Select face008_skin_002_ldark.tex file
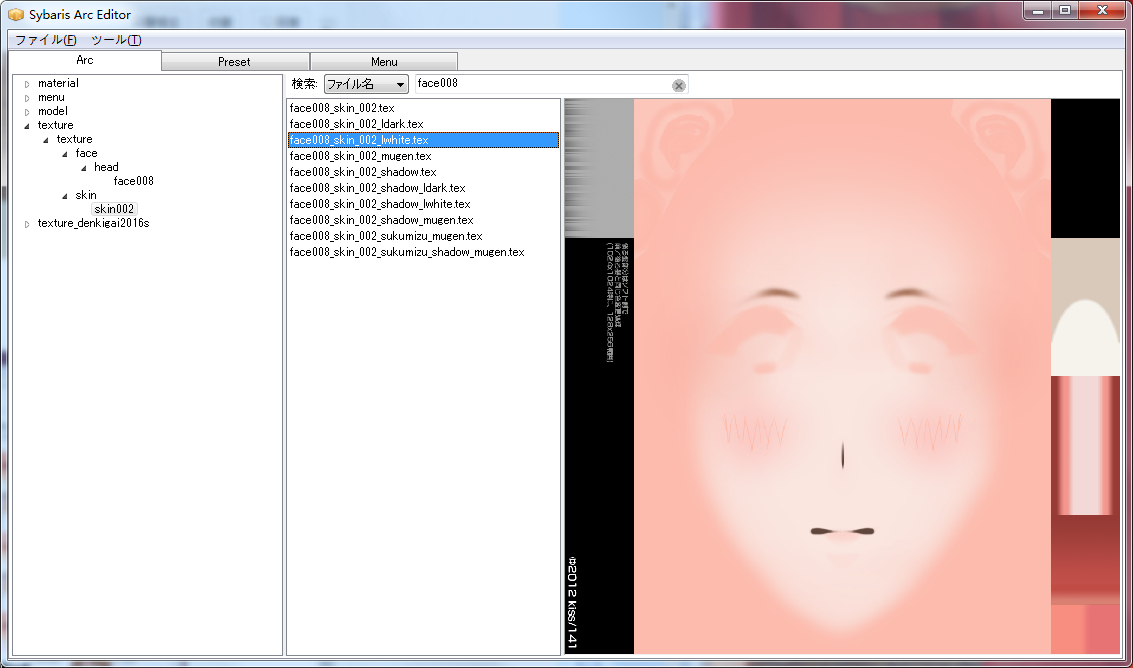The image size is (1133, 668). pos(356,124)
